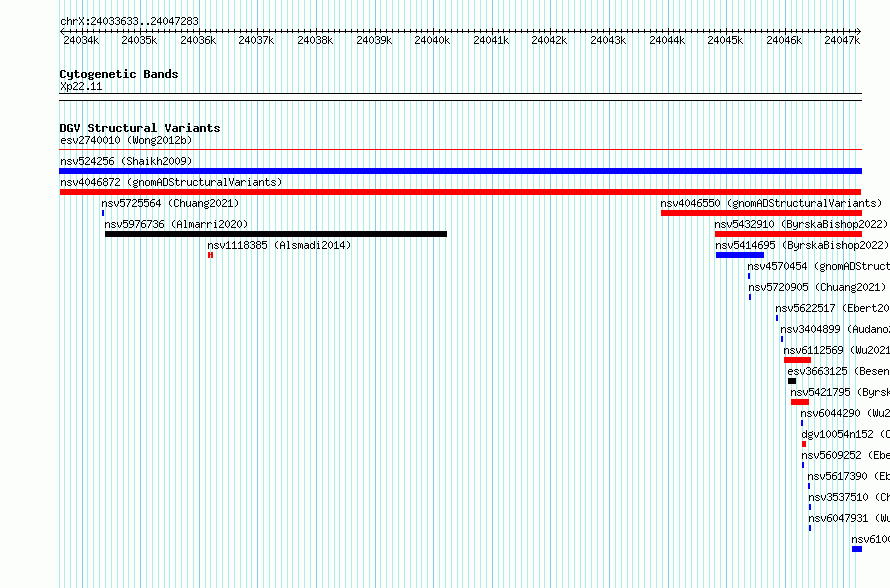Click the 24044k ruler tick label
890x588 pixels.
[667, 40]
